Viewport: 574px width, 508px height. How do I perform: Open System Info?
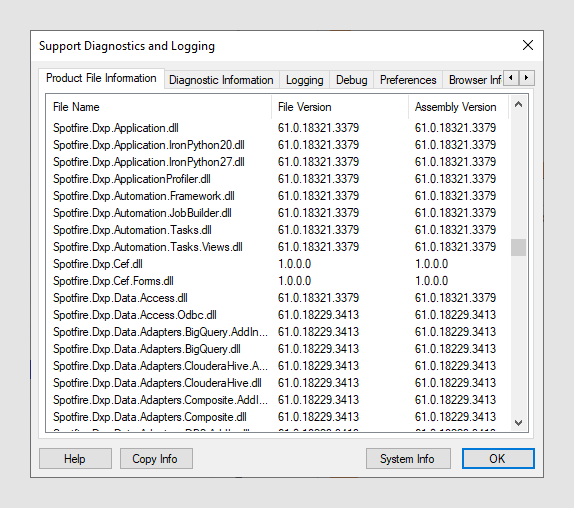coord(408,459)
